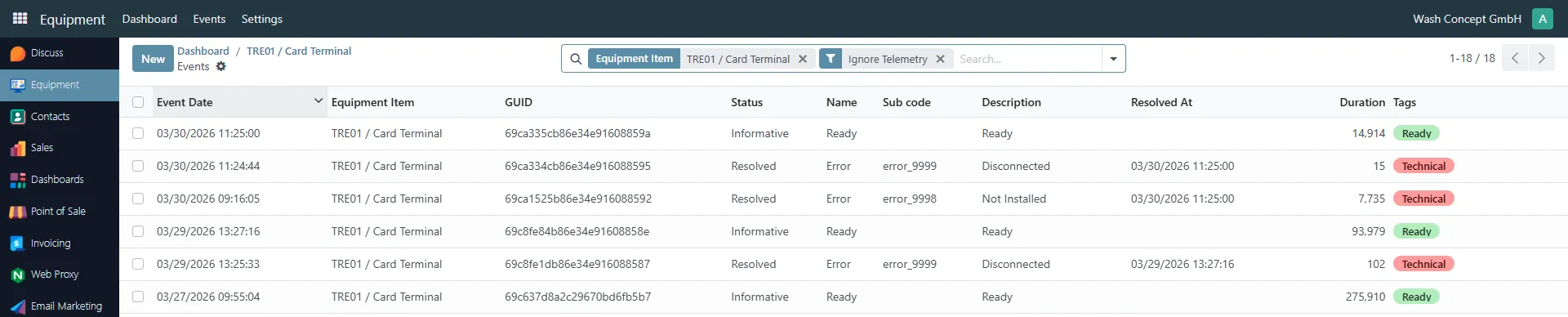Toggle the select-all records checkbox
This screenshot has height=317, width=1568.
[138, 102]
